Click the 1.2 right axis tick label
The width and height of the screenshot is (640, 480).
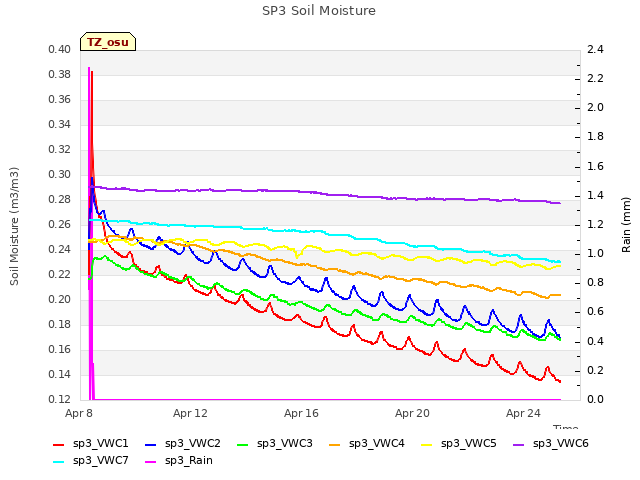(595, 224)
